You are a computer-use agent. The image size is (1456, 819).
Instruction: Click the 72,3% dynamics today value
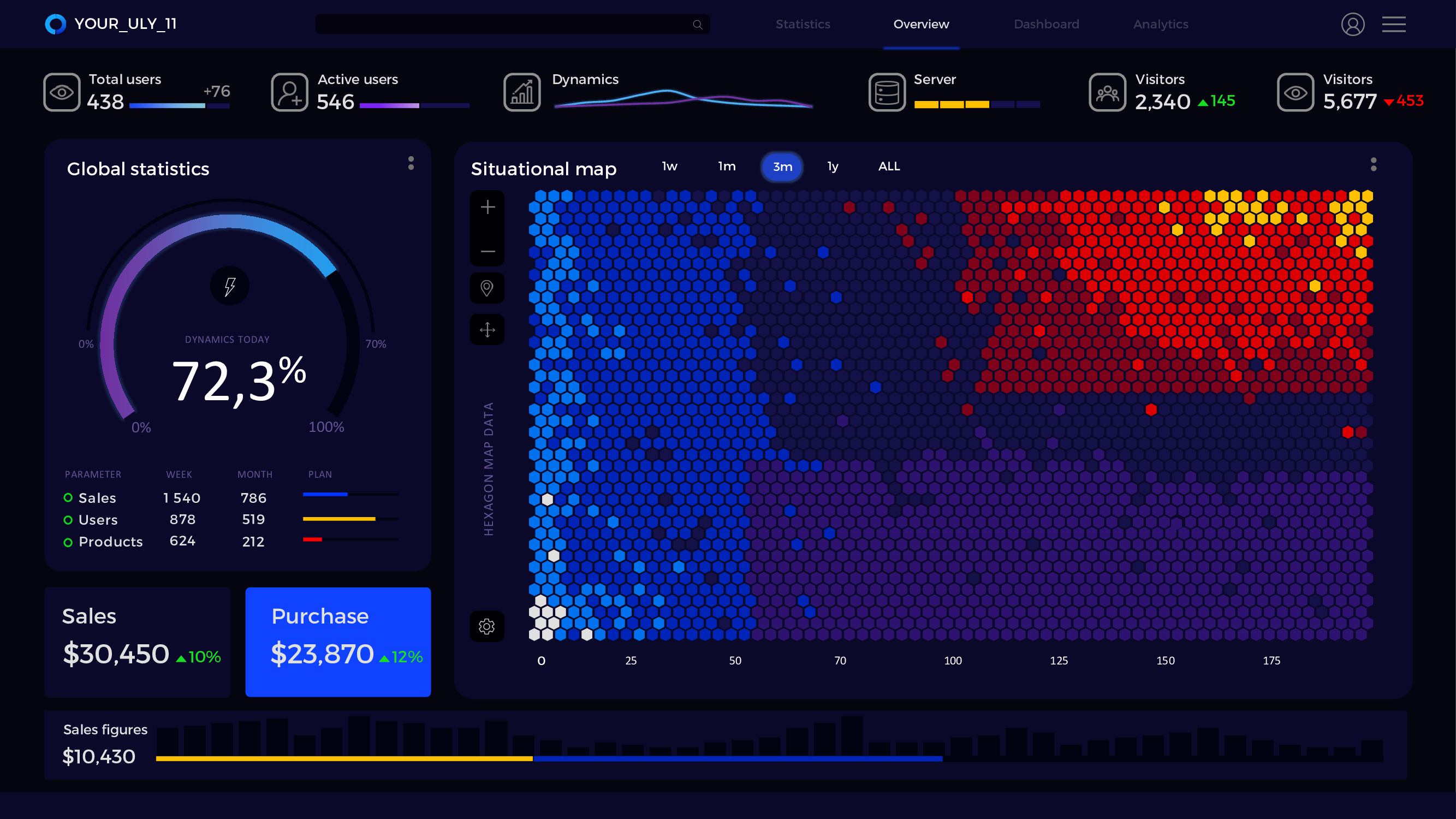pos(239,380)
